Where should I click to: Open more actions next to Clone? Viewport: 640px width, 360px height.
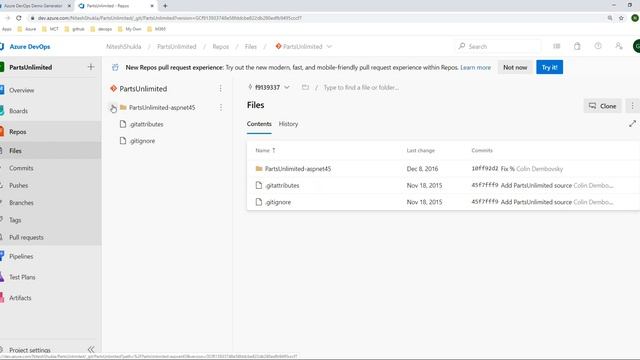tap(633, 106)
